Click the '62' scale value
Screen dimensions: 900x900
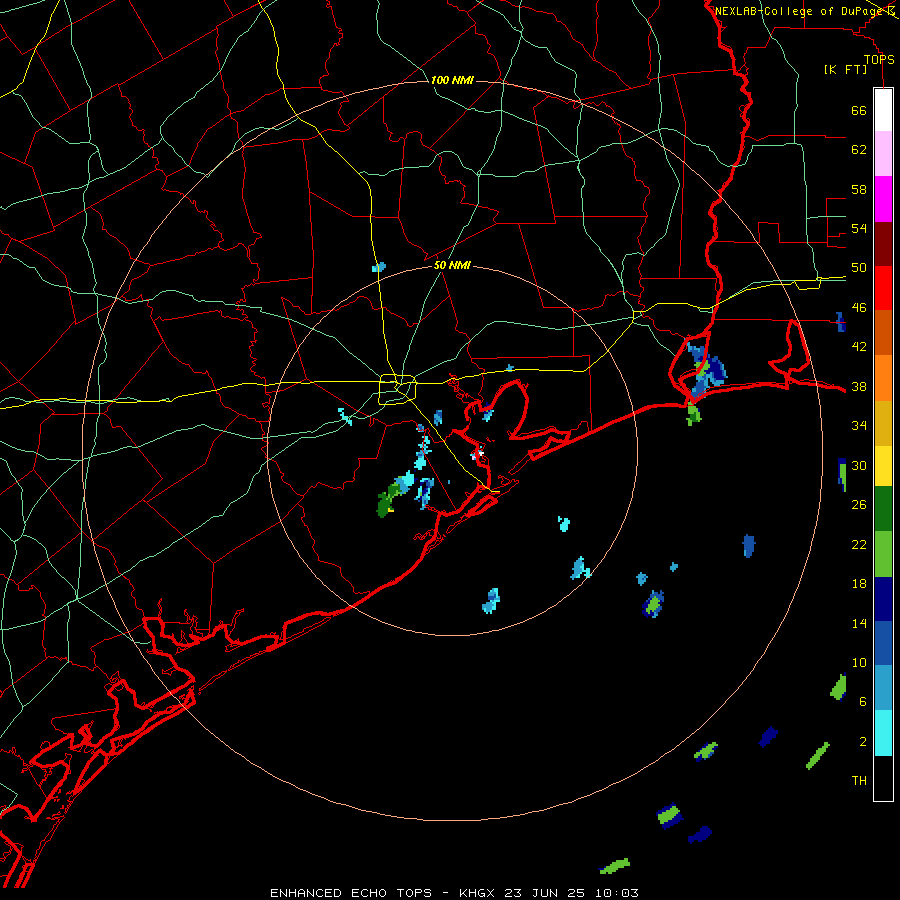tap(859, 150)
